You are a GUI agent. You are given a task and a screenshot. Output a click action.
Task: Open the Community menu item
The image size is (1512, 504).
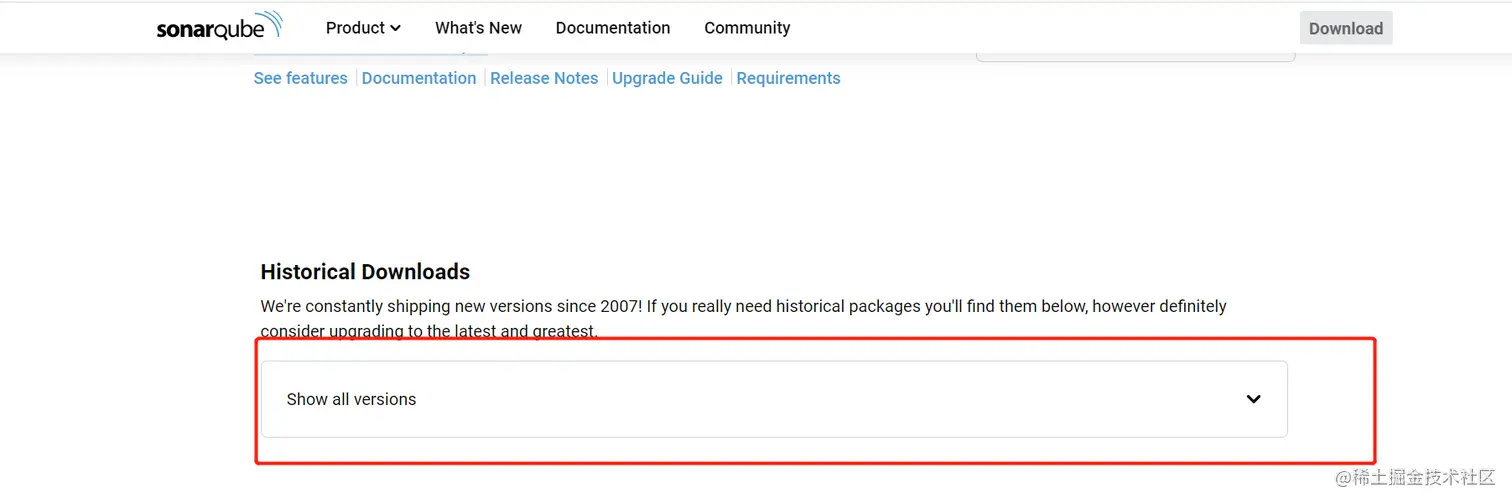coord(747,28)
